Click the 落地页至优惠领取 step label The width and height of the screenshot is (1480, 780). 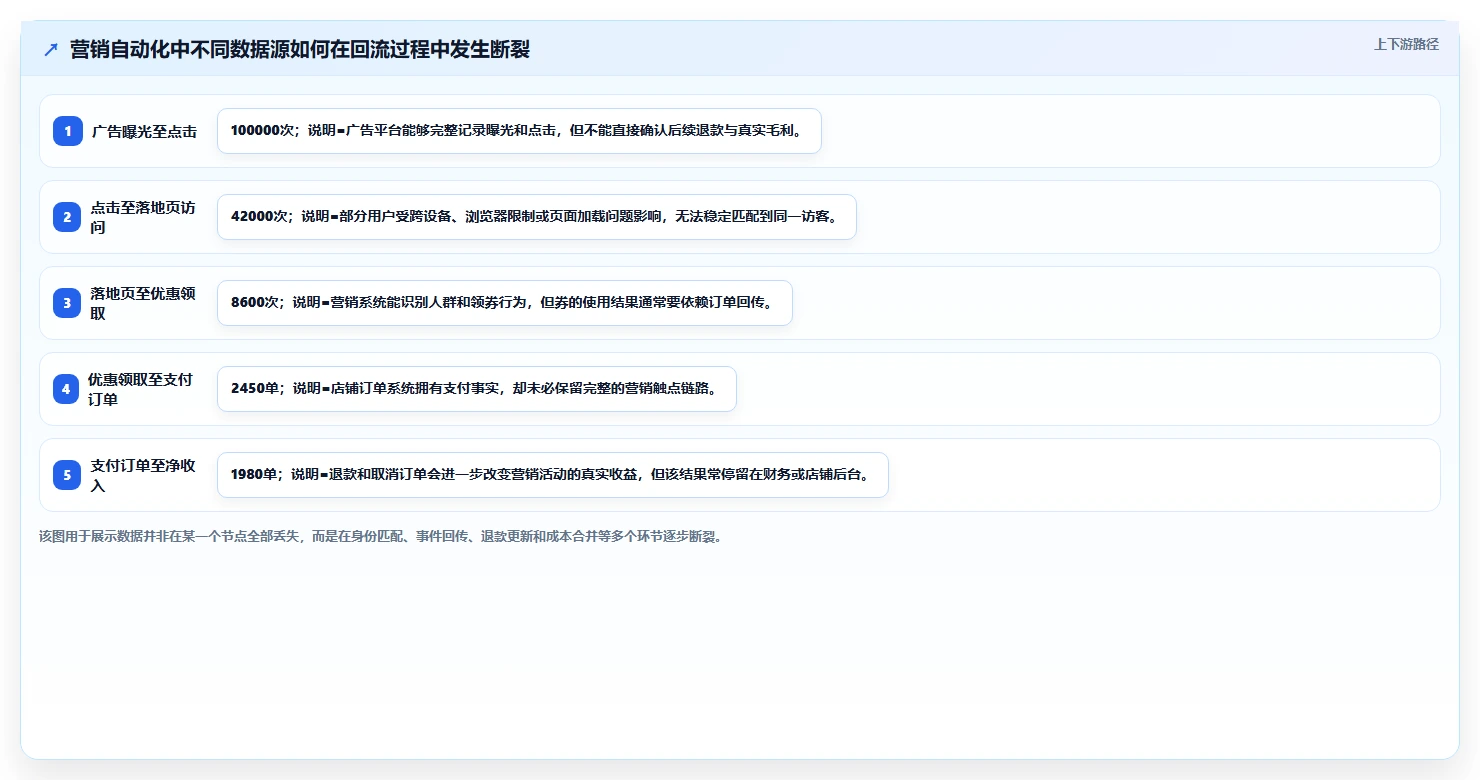143,303
